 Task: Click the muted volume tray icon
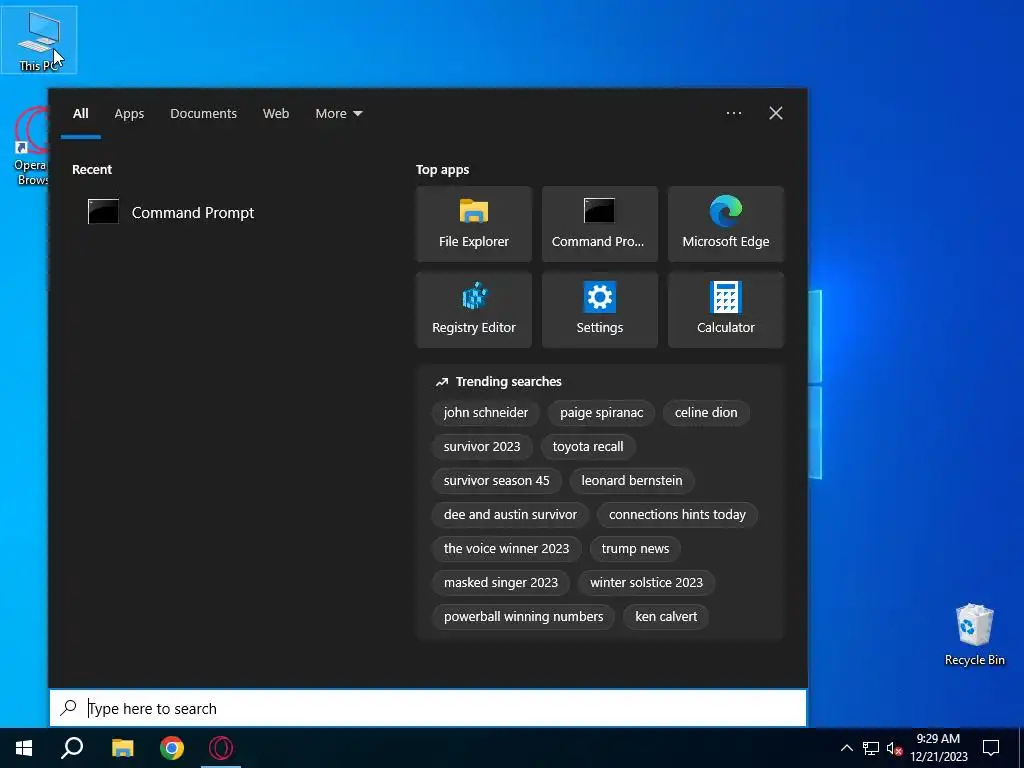pyautogui.click(x=894, y=748)
